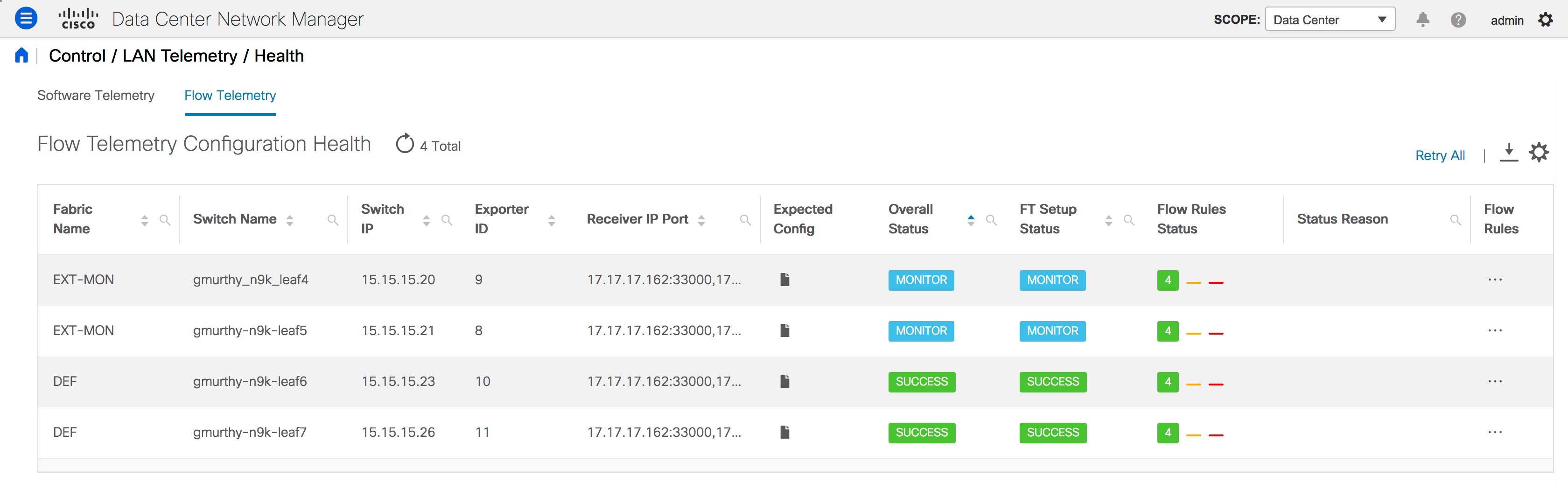The height and width of the screenshot is (490, 1568).
Task: Refresh the Flow Telemetry Configuration Health table
Action: [404, 143]
